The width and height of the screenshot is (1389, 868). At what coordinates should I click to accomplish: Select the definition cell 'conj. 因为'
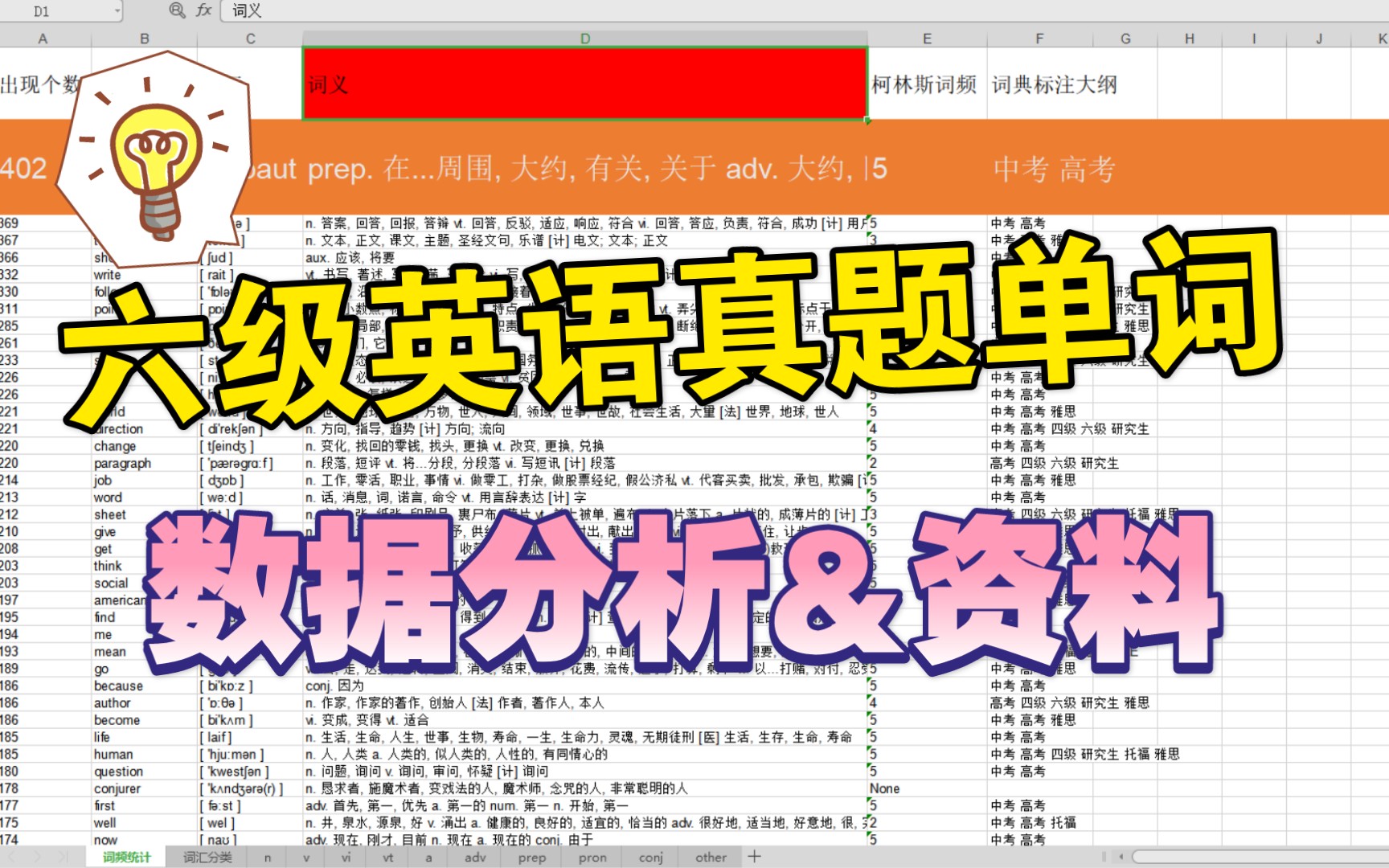pos(585,686)
